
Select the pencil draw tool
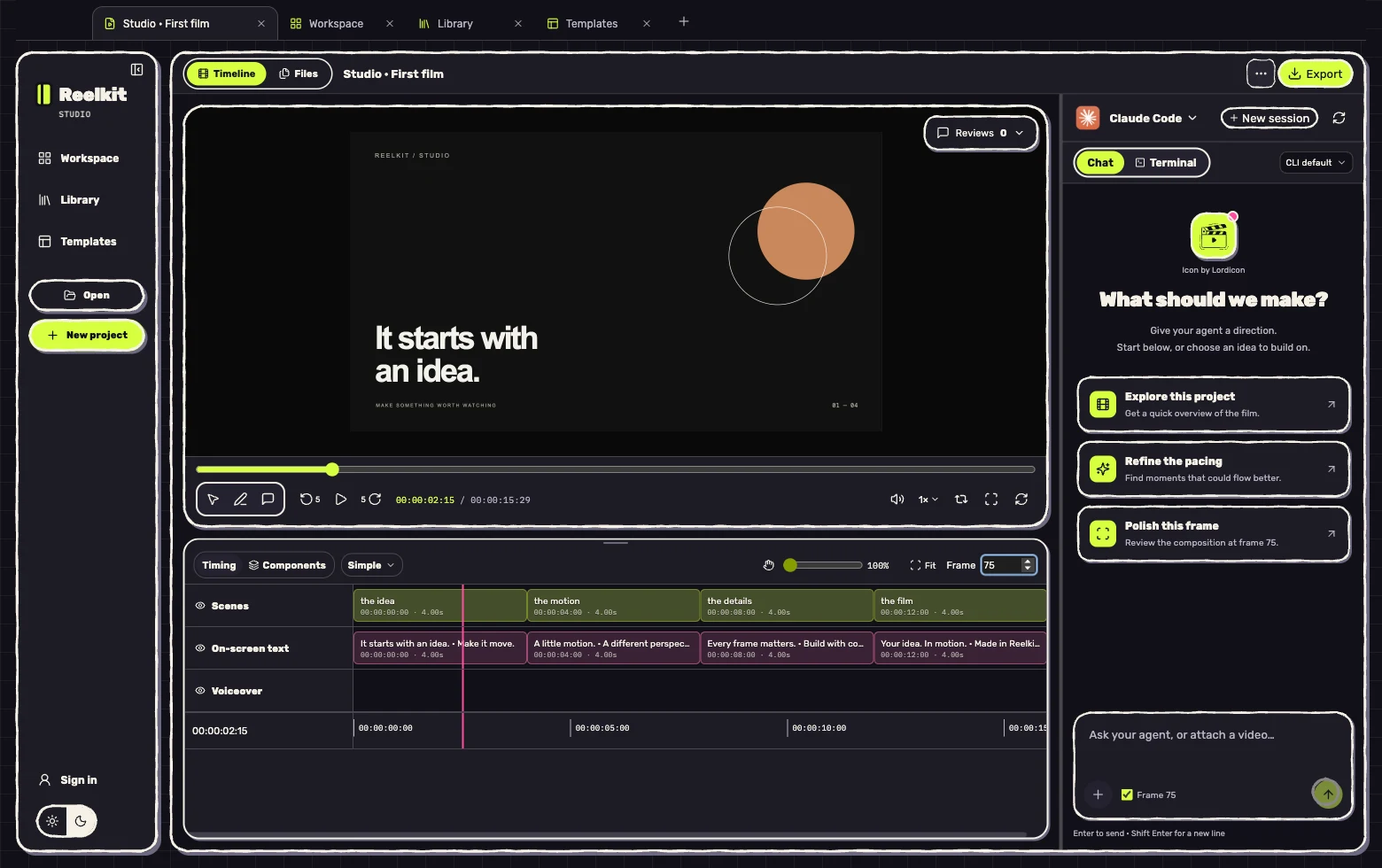240,500
